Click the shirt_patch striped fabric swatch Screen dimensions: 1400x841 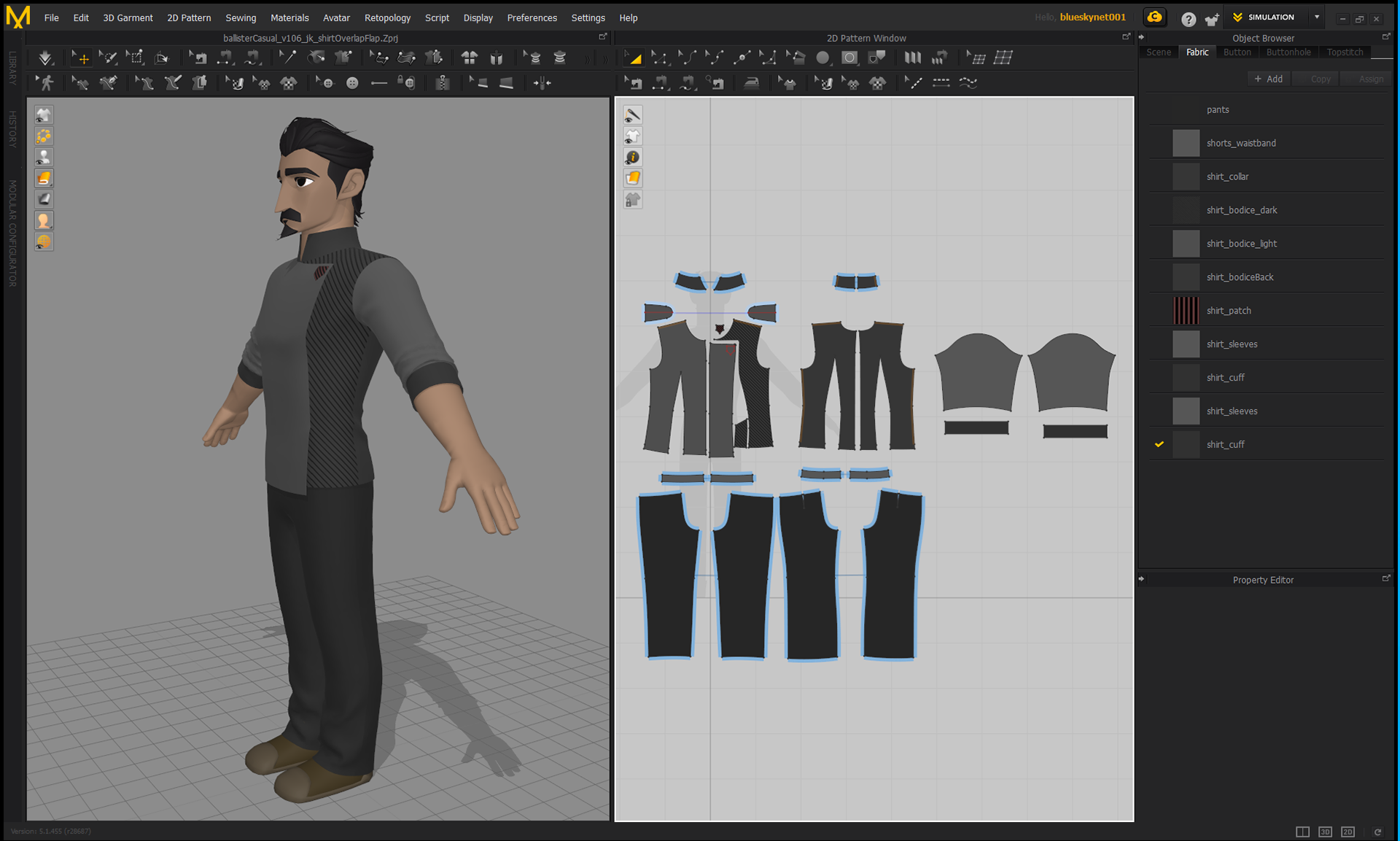[1186, 311]
